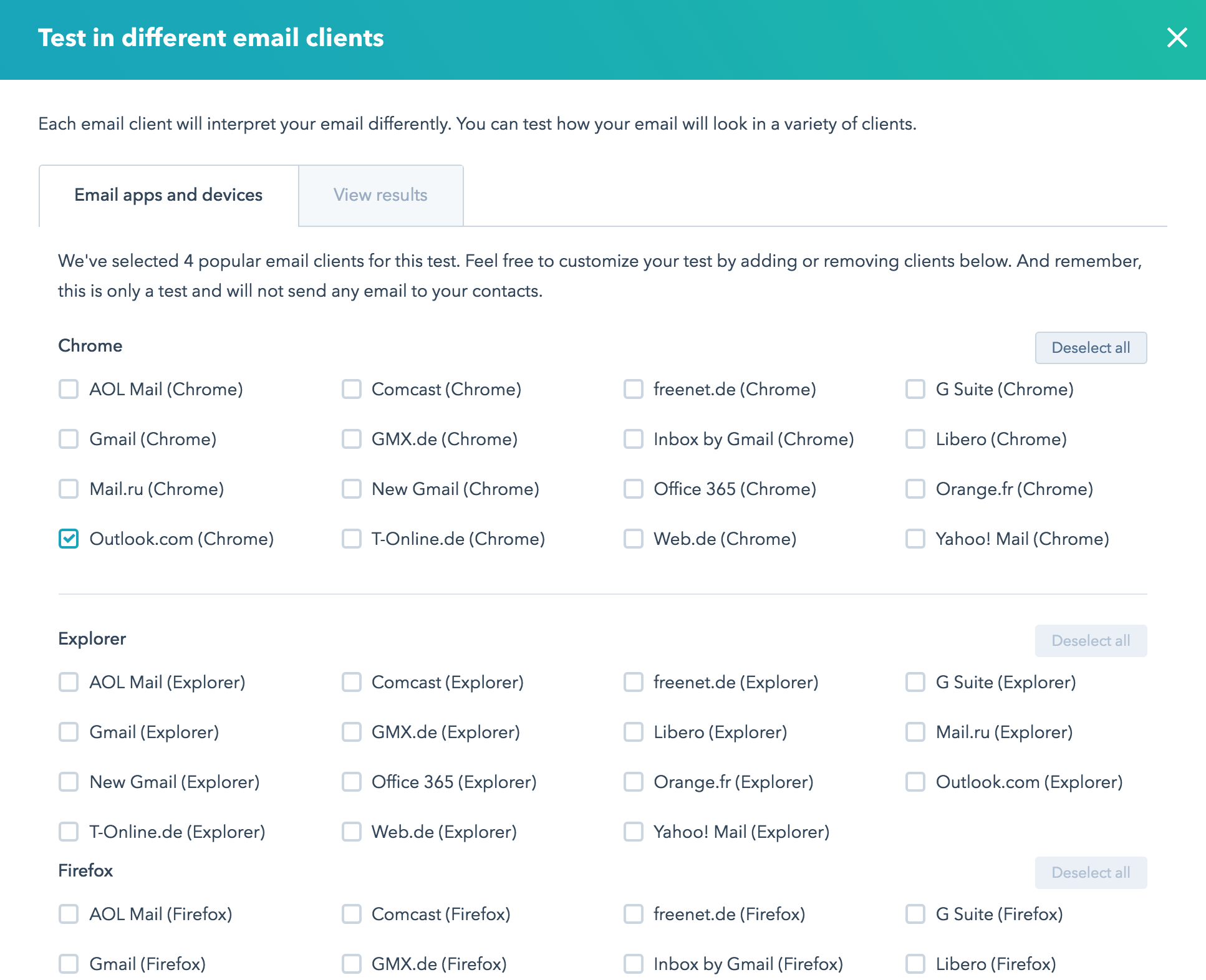Enable Comcast (Chrome) client
1206x980 pixels.
pyautogui.click(x=352, y=389)
